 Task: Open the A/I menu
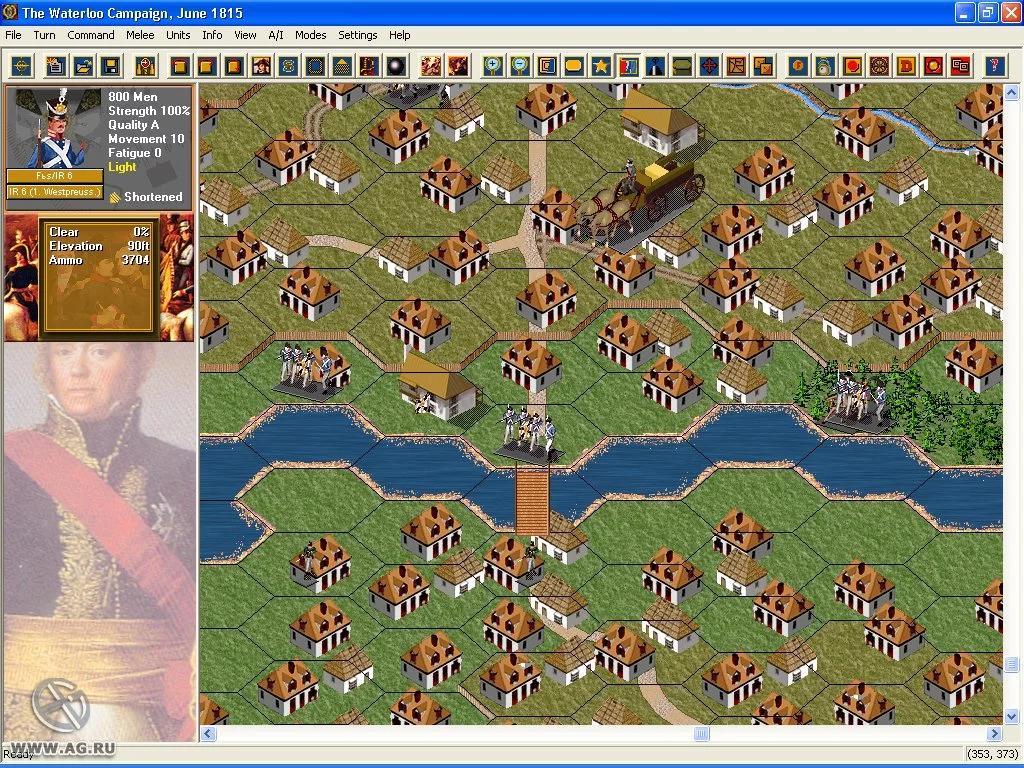(x=276, y=35)
